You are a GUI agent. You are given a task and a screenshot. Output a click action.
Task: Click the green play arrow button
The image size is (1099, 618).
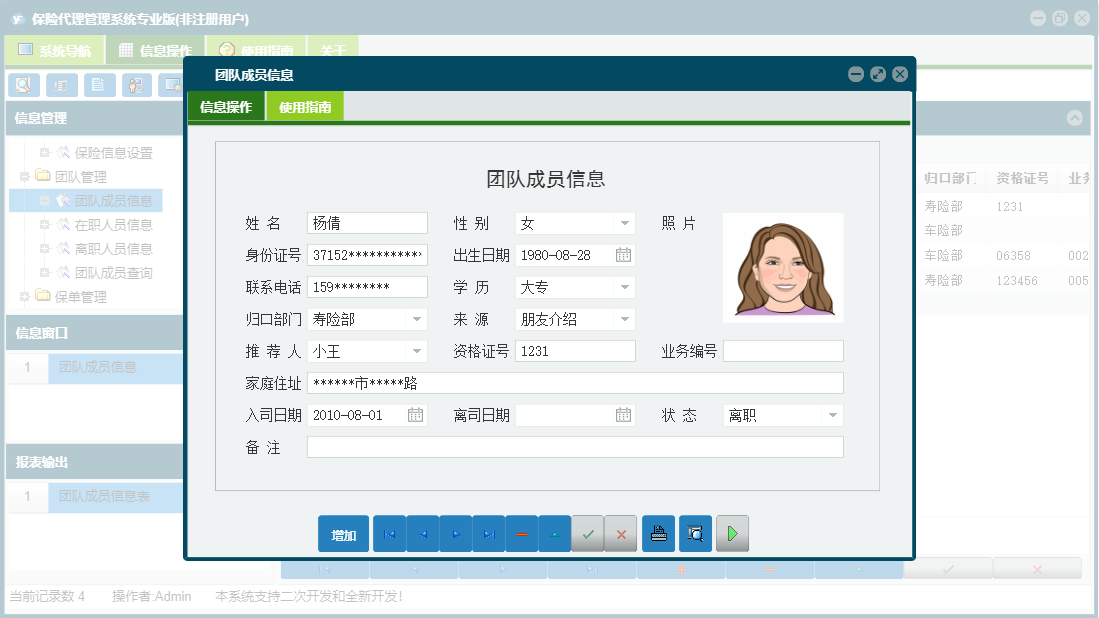[x=732, y=534]
